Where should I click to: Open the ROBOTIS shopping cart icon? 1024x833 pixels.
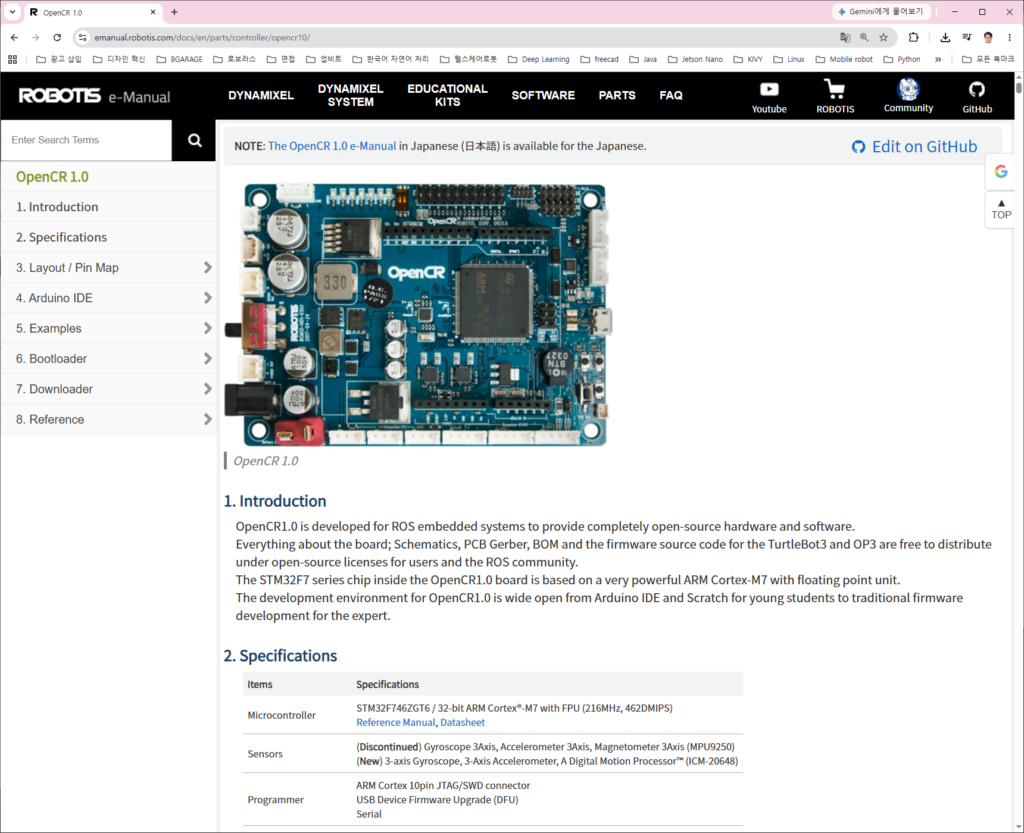click(835, 96)
